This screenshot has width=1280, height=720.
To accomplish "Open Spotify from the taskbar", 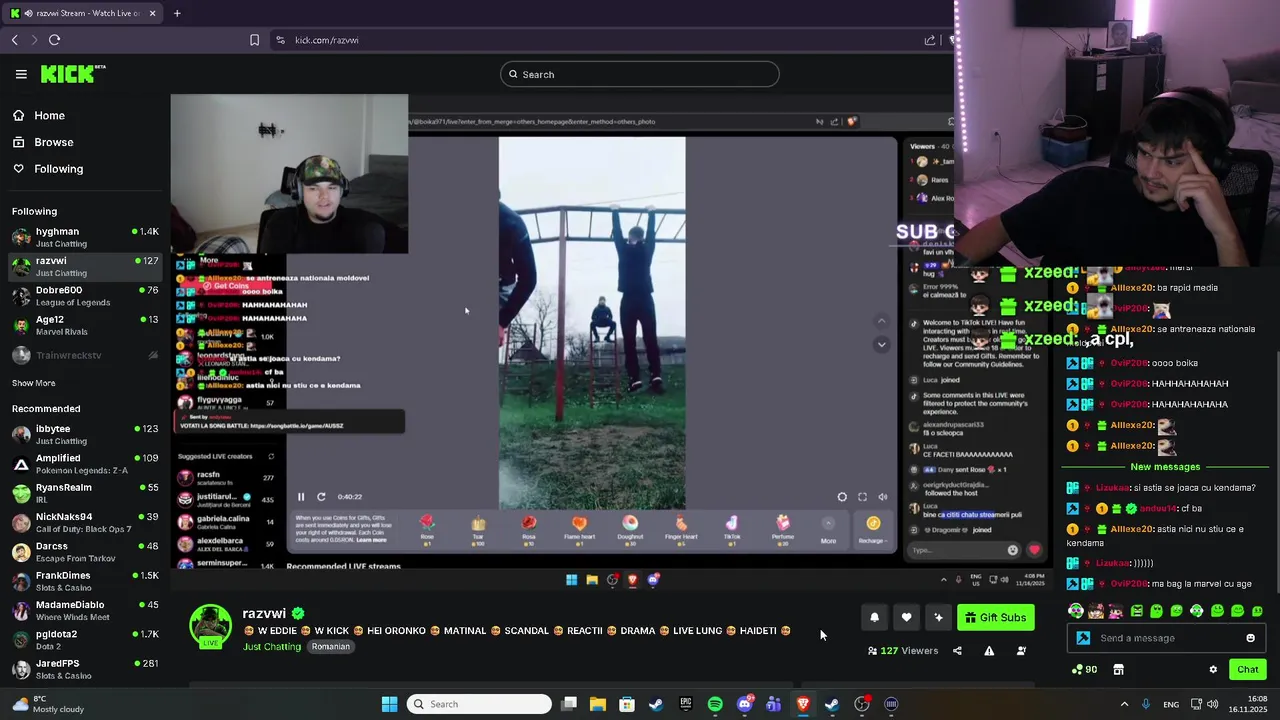I will point(715,704).
